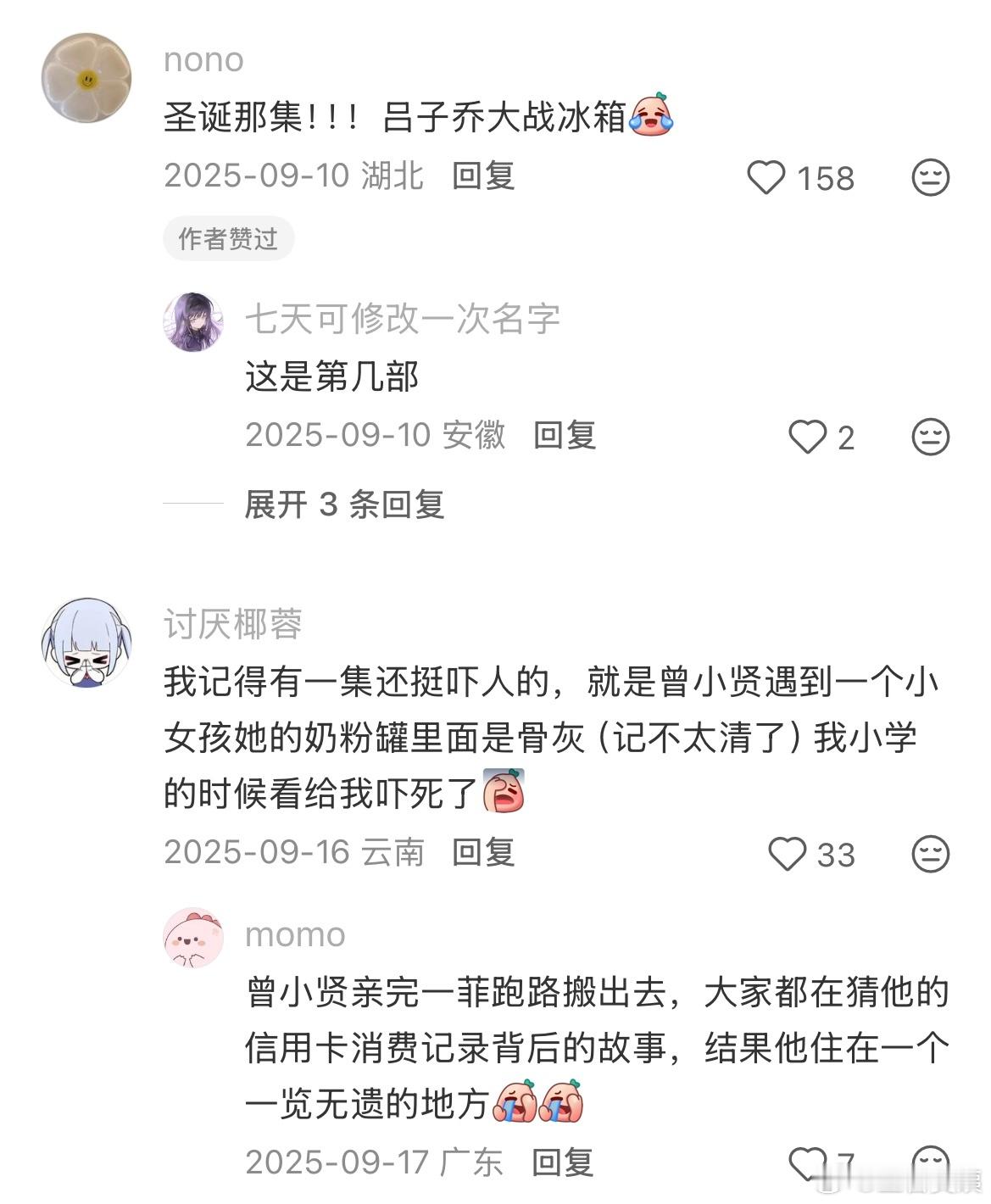The width and height of the screenshot is (991, 1204).
Task: Like 讨厌椰蓉's comment with 33 likes
Action: point(787,854)
